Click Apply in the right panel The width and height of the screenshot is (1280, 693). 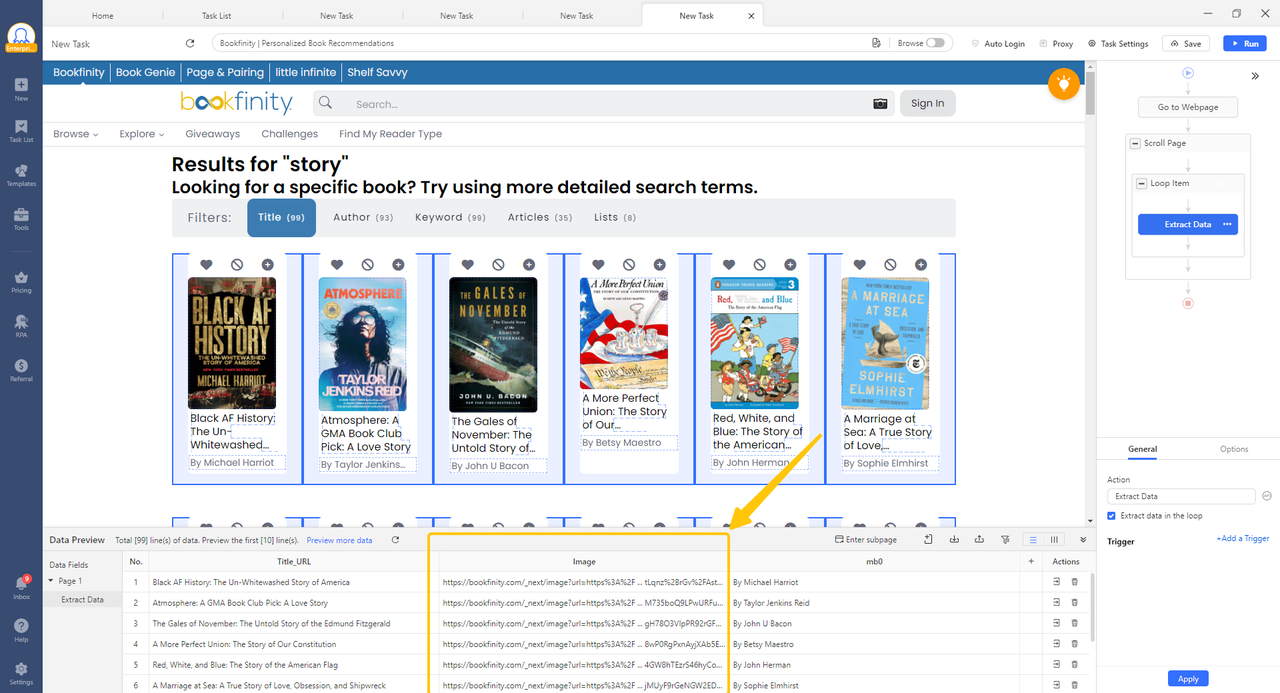click(1188, 679)
